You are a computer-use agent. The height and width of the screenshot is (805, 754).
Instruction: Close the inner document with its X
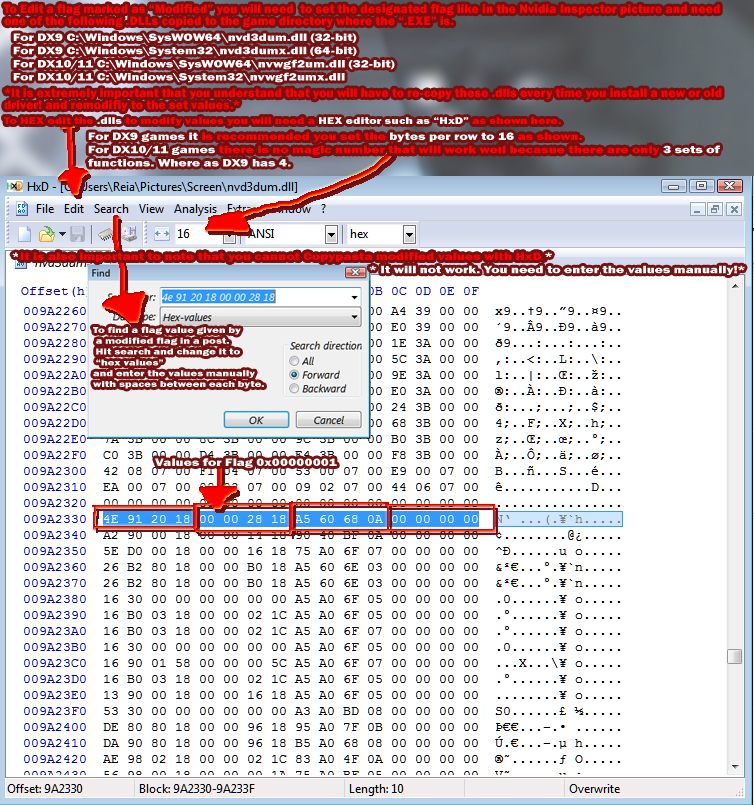point(734,209)
